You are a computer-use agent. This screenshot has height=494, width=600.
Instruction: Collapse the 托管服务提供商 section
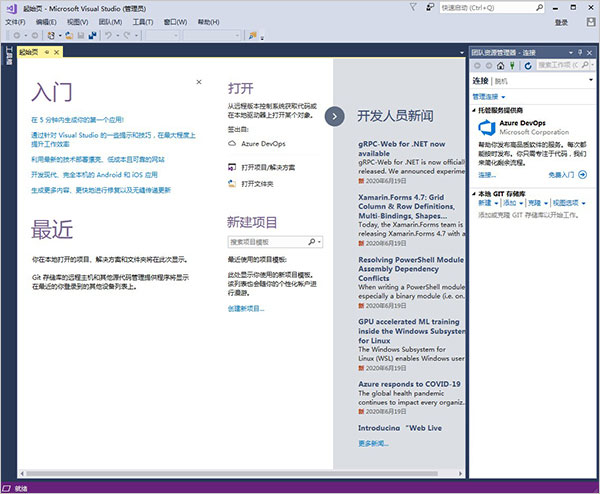pyautogui.click(x=474, y=111)
